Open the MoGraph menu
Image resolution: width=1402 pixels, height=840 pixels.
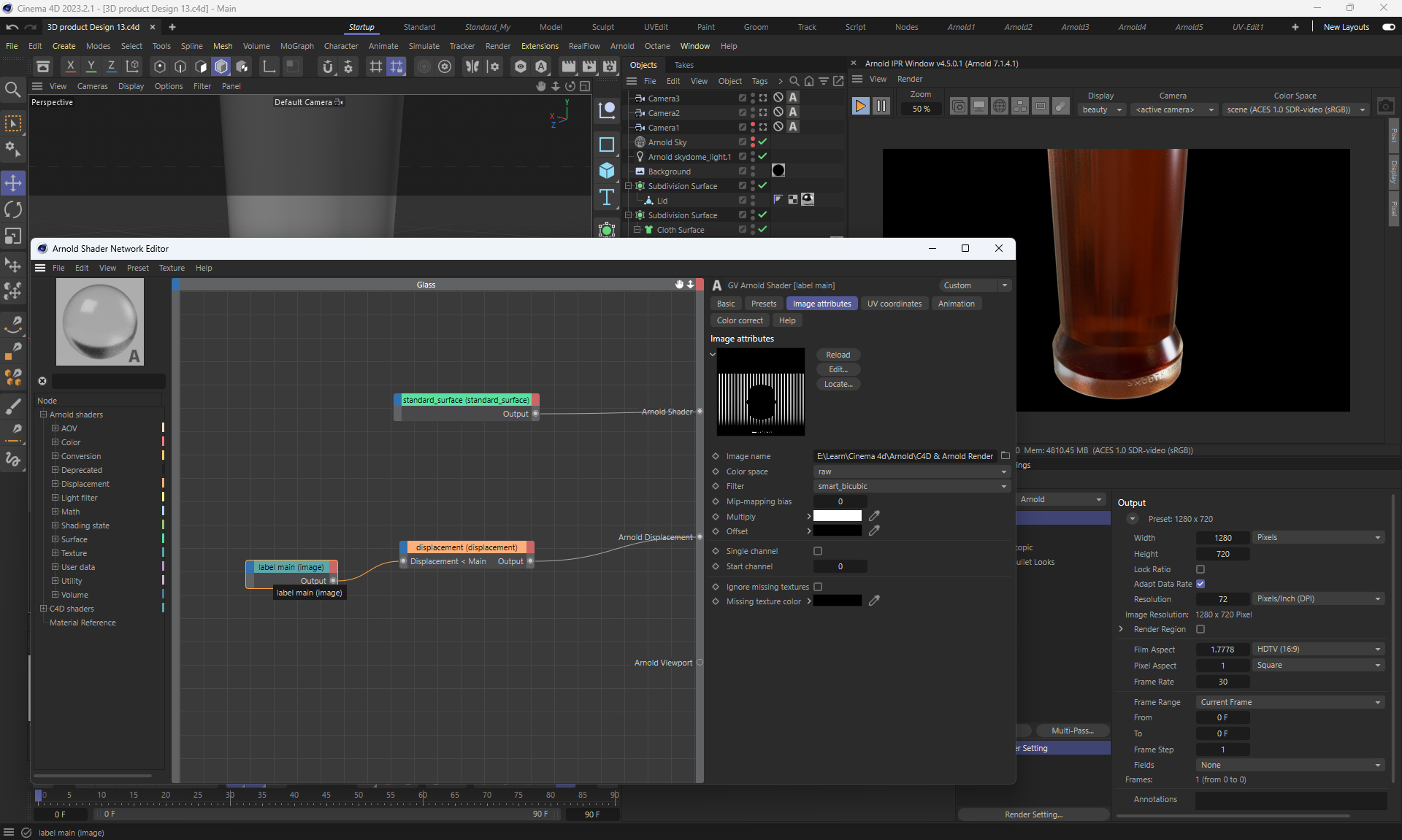click(296, 46)
